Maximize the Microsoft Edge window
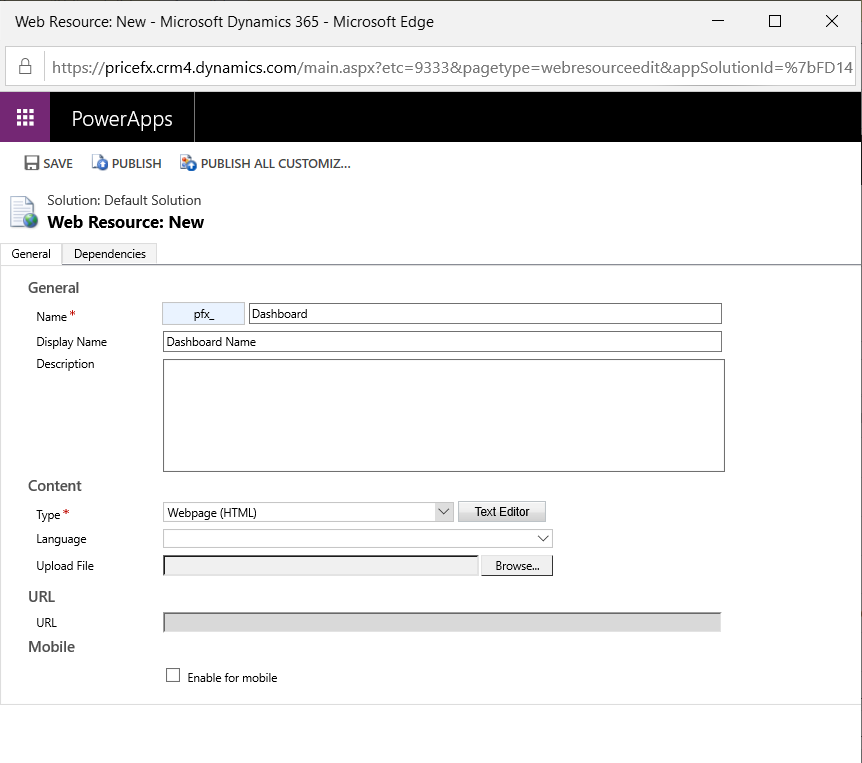The height and width of the screenshot is (763, 862). pyautogui.click(x=774, y=21)
